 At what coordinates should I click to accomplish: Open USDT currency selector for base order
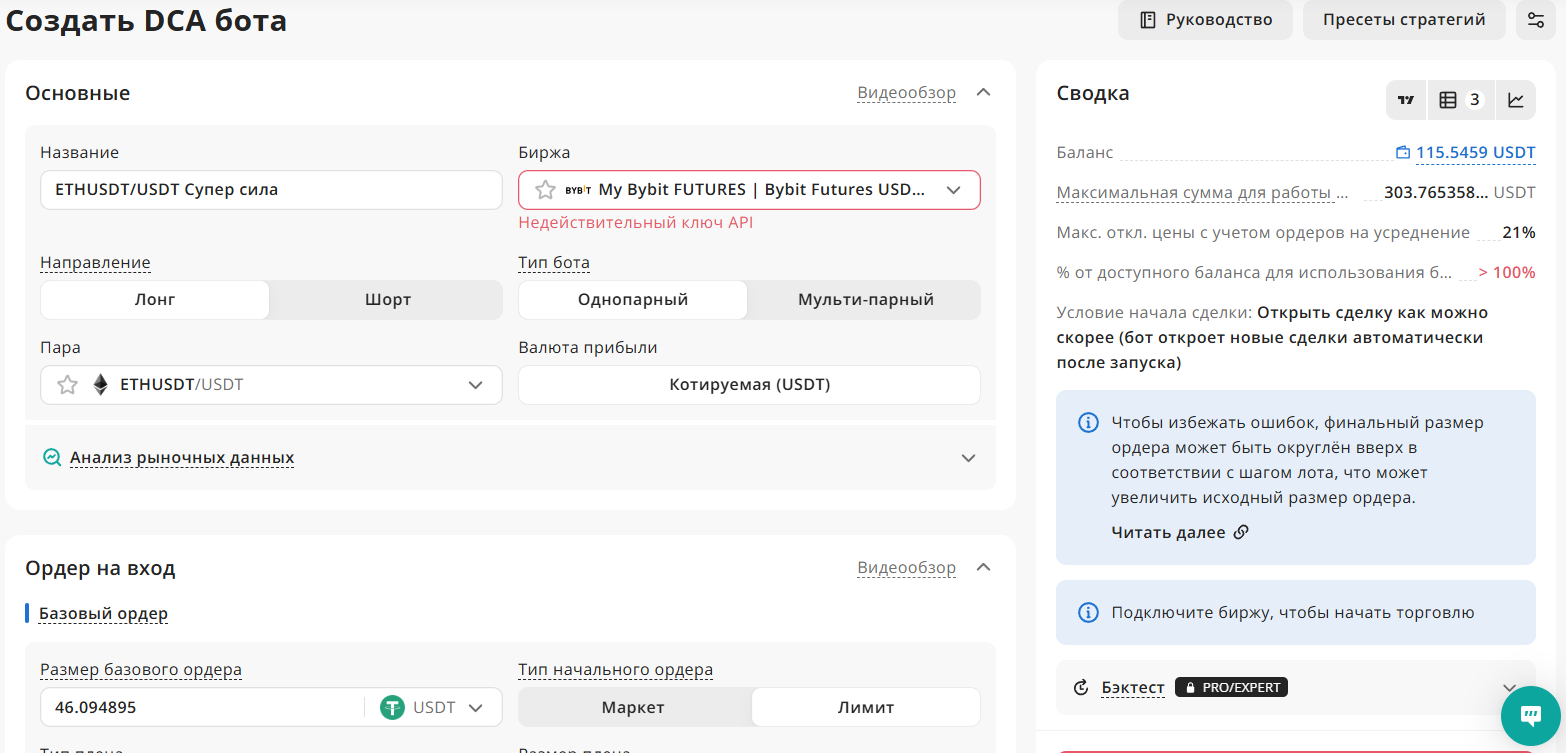click(x=432, y=708)
